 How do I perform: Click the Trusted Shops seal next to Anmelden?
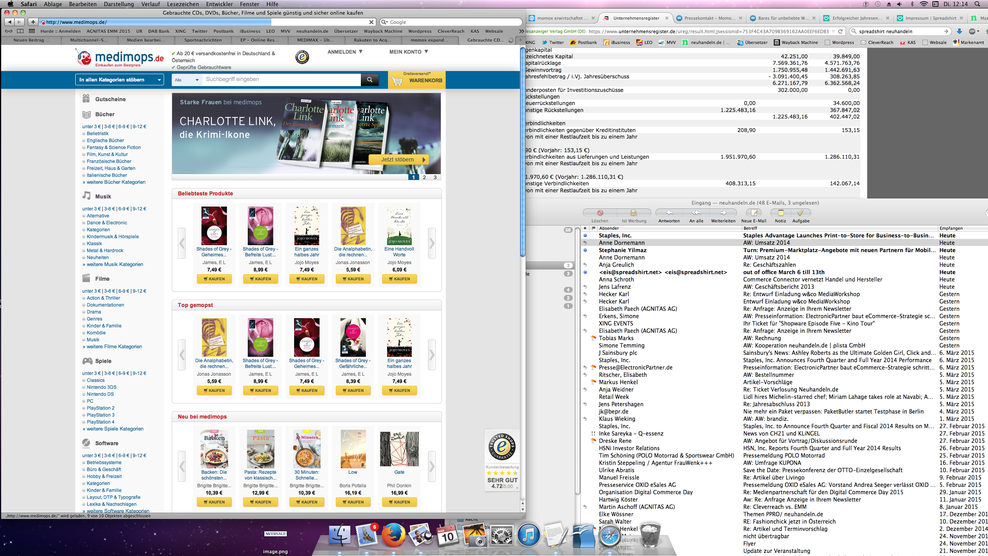[302, 57]
